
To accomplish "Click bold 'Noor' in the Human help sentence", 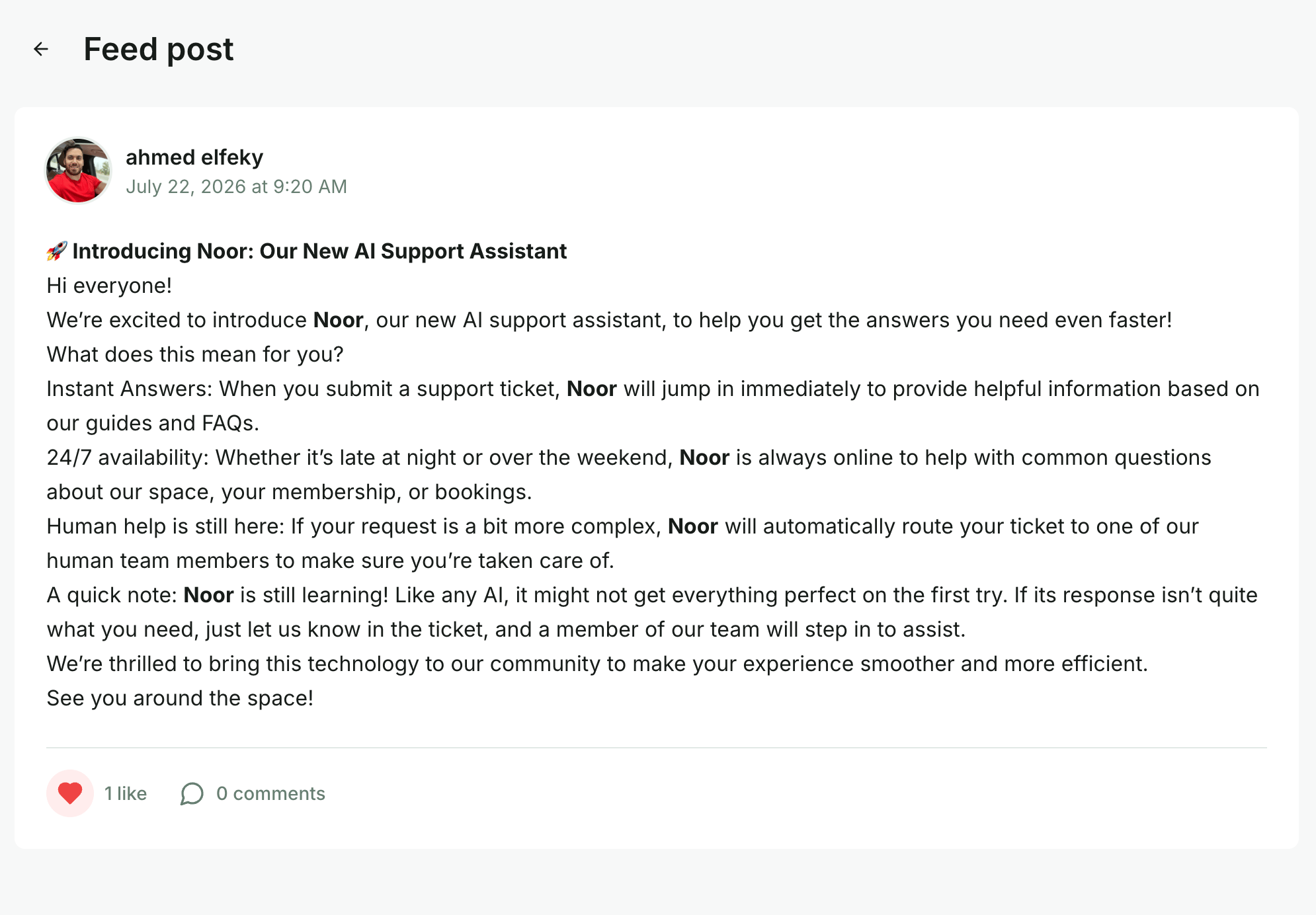I will 693,526.
